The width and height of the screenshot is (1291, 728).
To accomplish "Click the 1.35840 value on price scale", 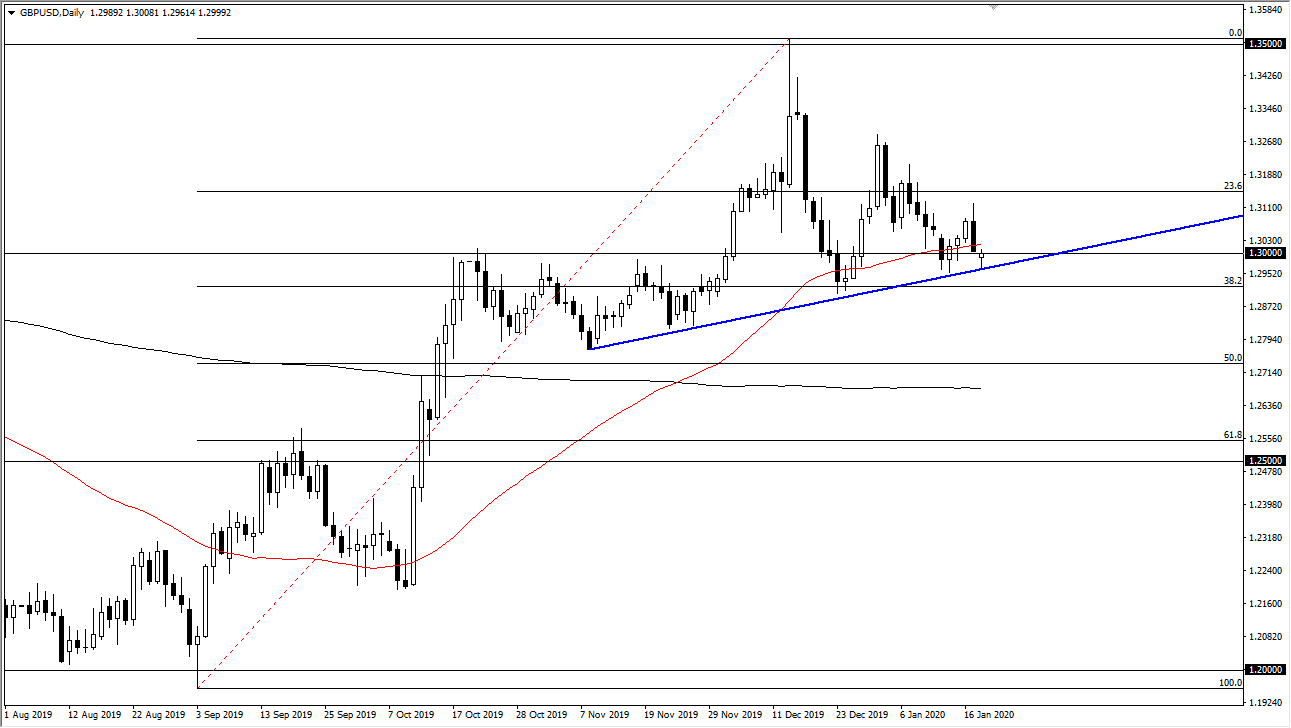I will click(x=1265, y=10).
